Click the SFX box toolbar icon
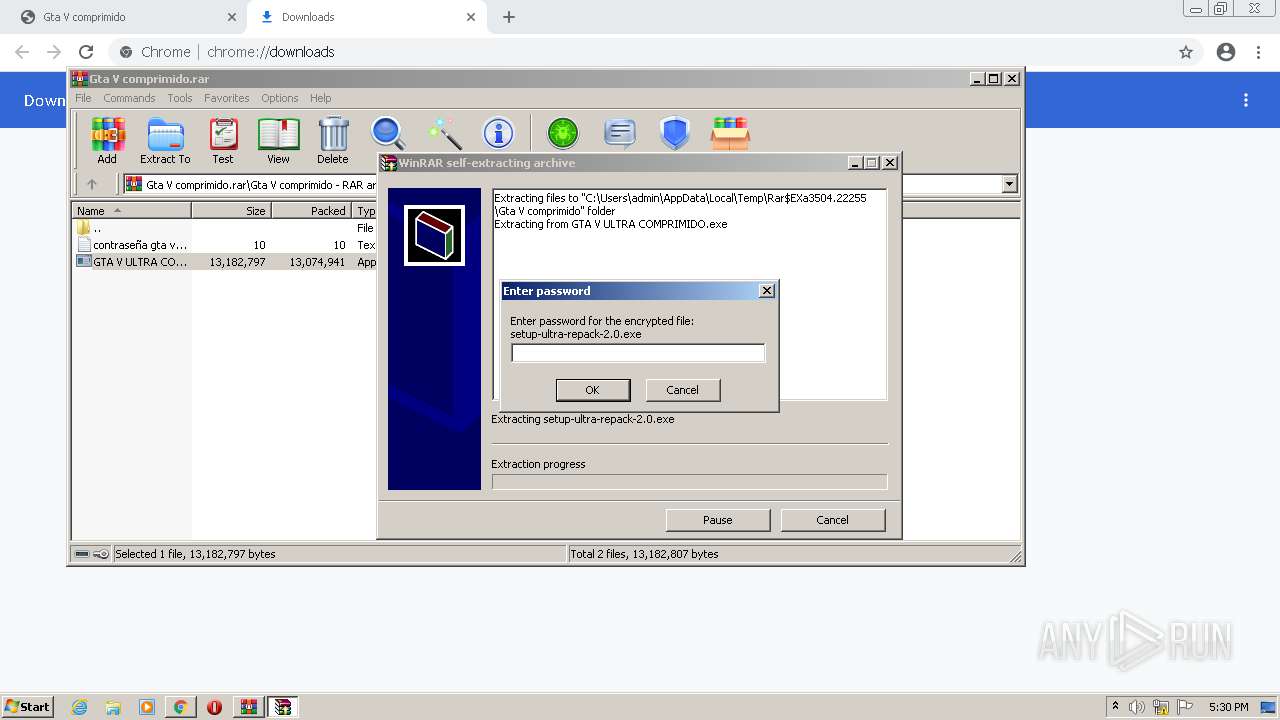Image resolution: width=1280 pixels, height=720 pixels. (x=730, y=133)
